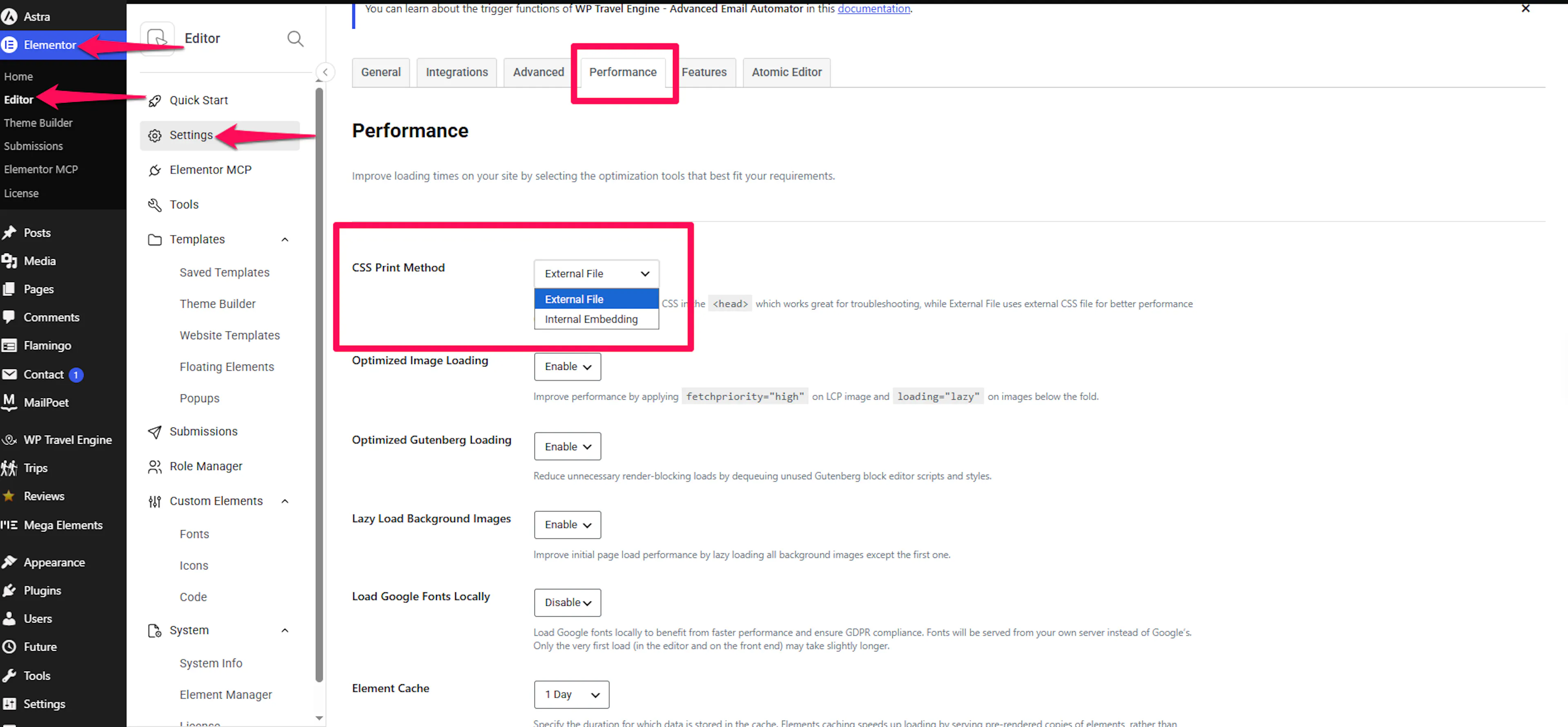1568x727 pixels.
Task: Open License in Elementor submenu
Action: coord(21,193)
